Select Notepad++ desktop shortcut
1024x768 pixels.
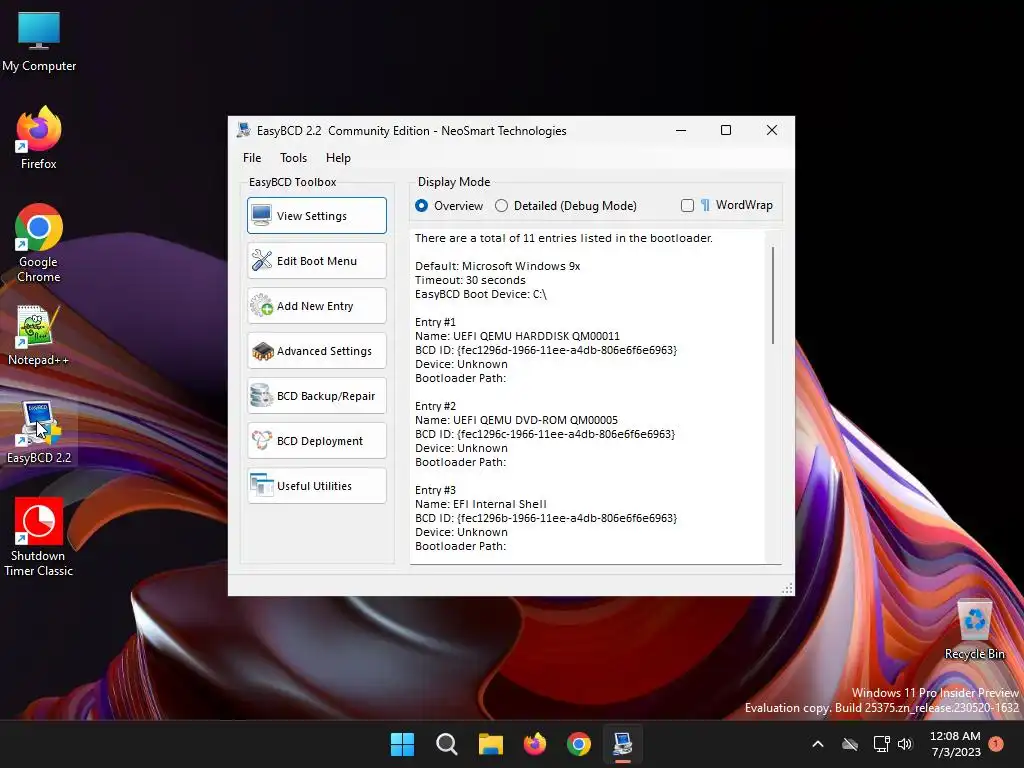coord(39,336)
